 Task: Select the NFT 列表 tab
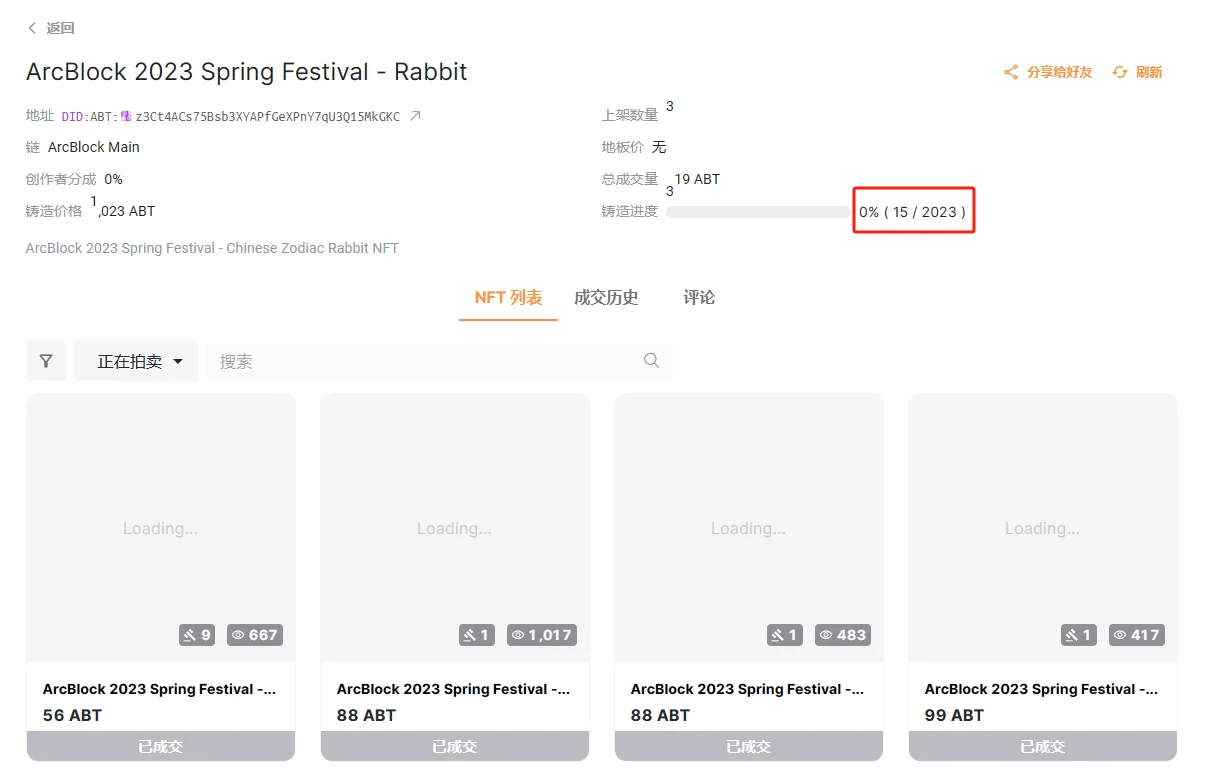508,297
